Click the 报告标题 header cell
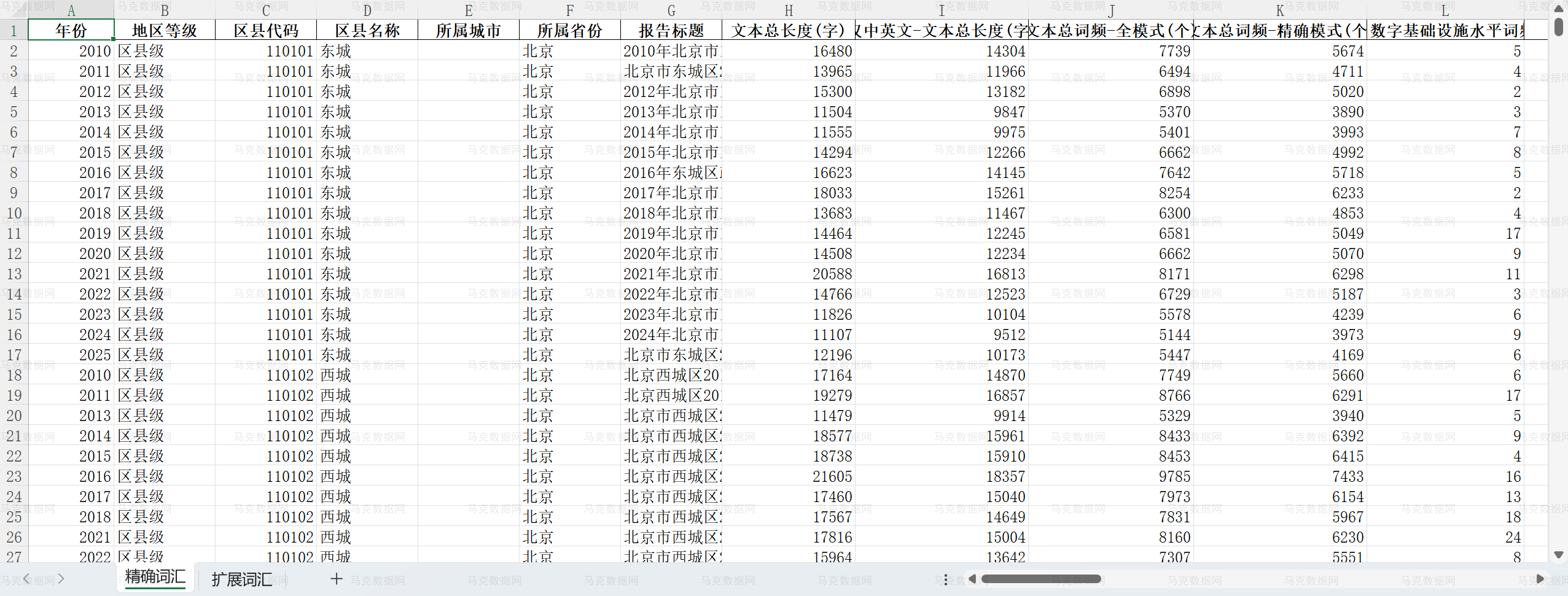Image resolution: width=1568 pixels, height=596 pixels. pyautogui.click(x=671, y=29)
